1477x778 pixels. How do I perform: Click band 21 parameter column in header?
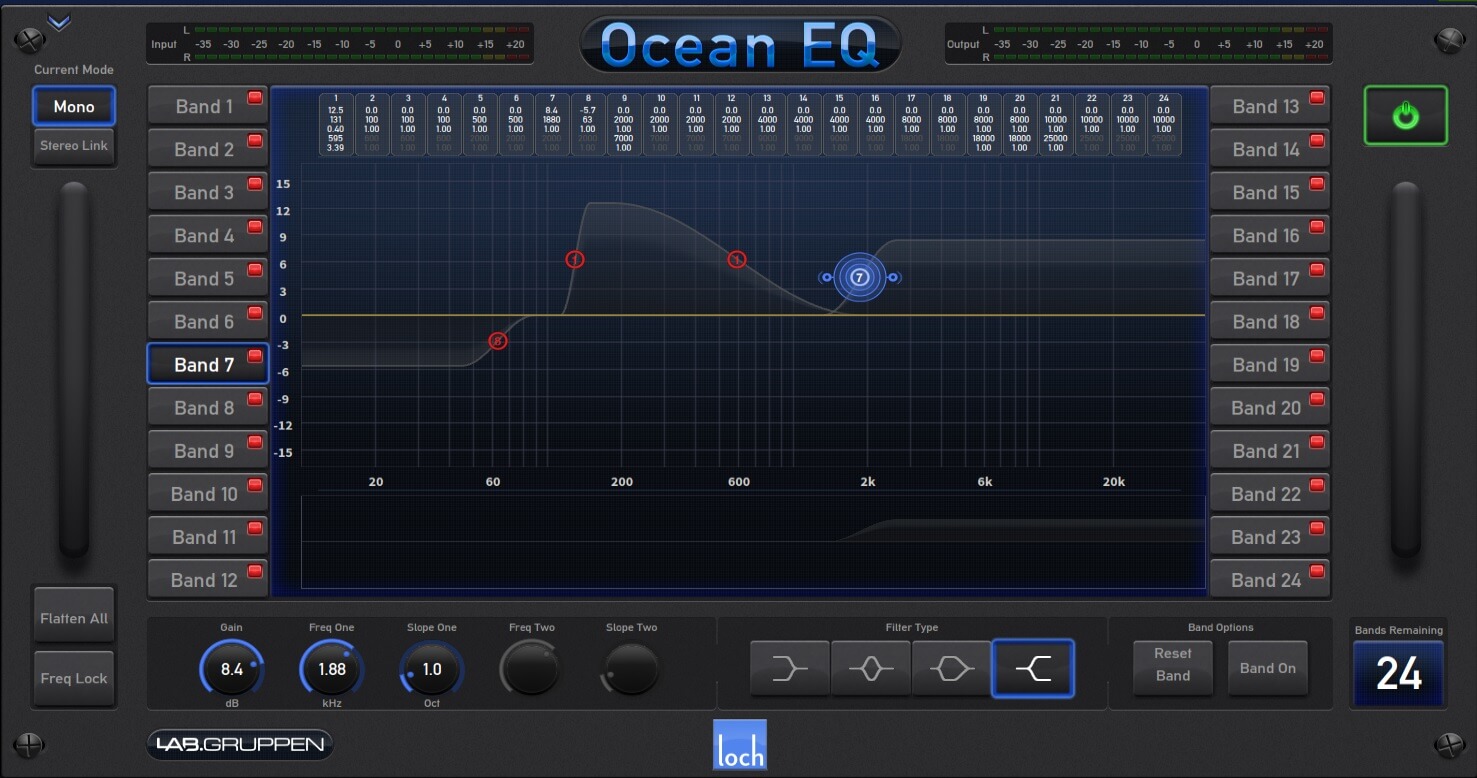(1056, 124)
